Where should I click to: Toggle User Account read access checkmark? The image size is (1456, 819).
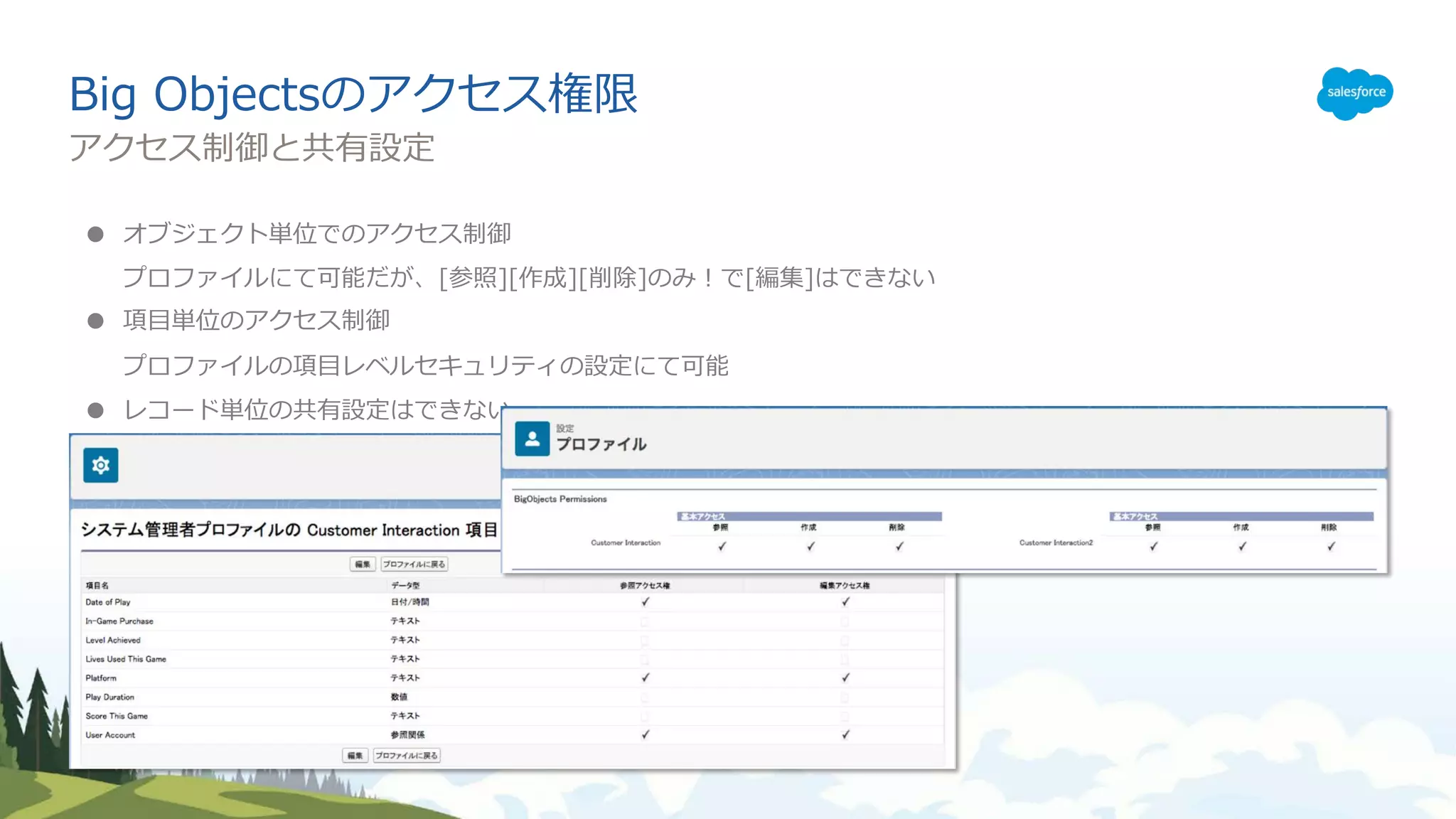pyautogui.click(x=645, y=735)
